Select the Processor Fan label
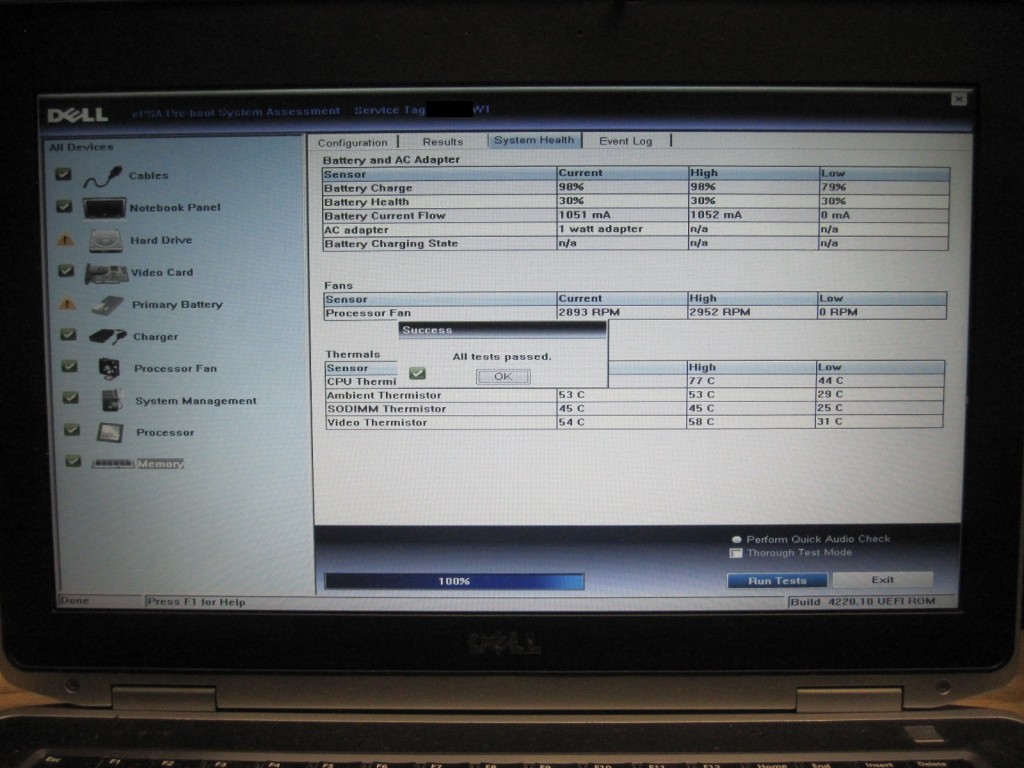This screenshot has width=1024, height=768. [x=176, y=369]
